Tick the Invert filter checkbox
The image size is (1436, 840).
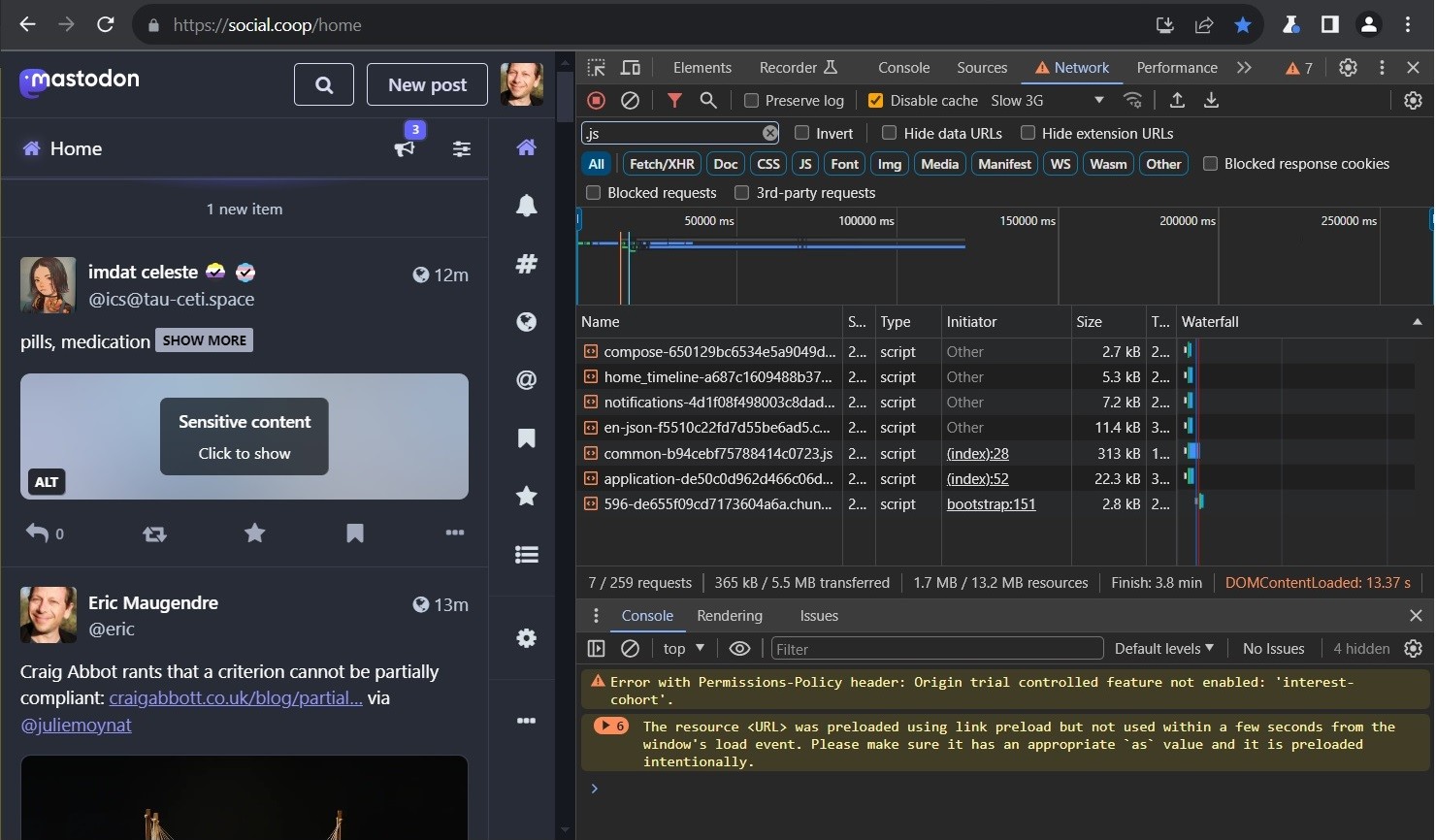(801, 134)
